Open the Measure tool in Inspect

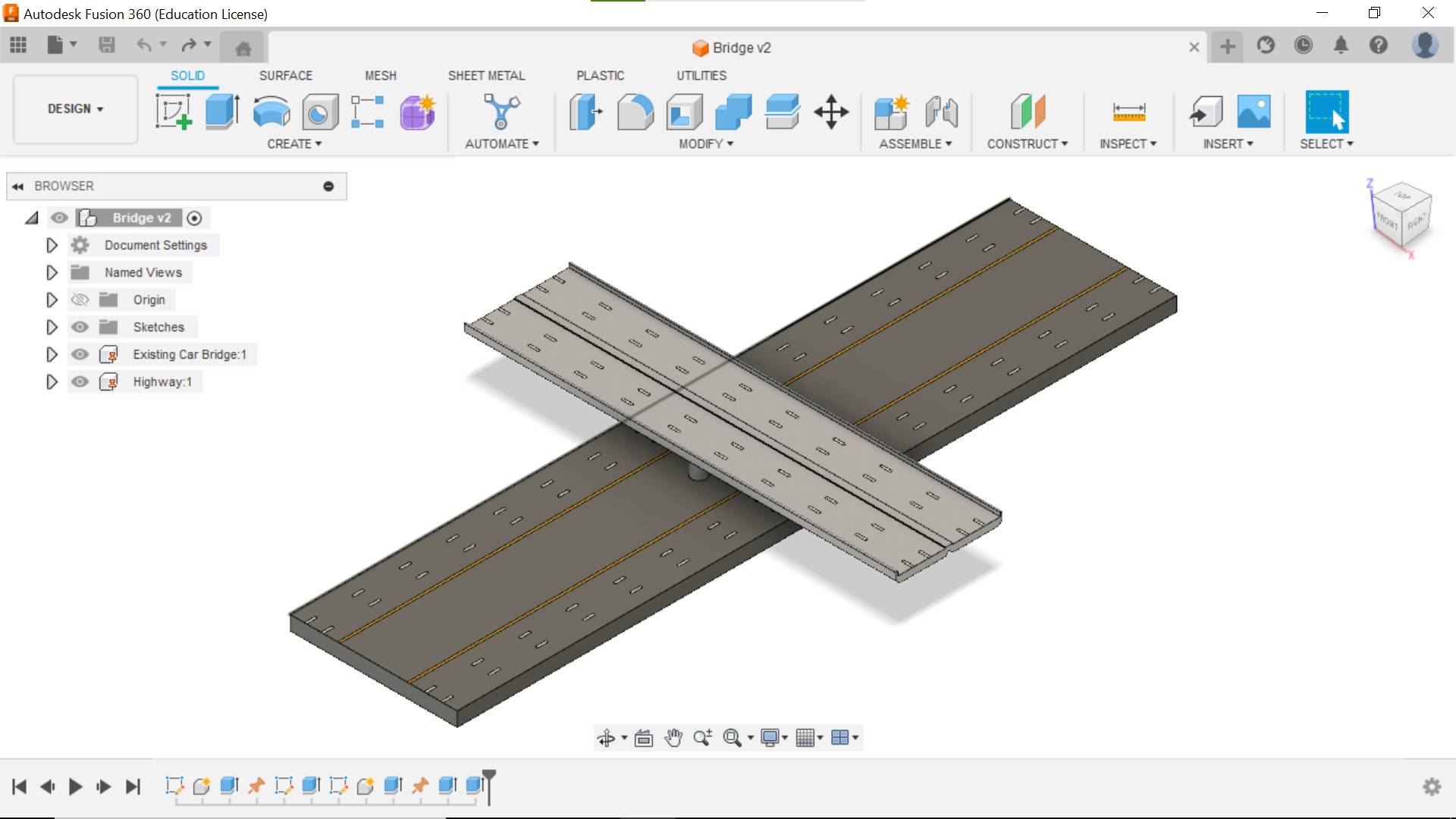(x=1128, y=111)
